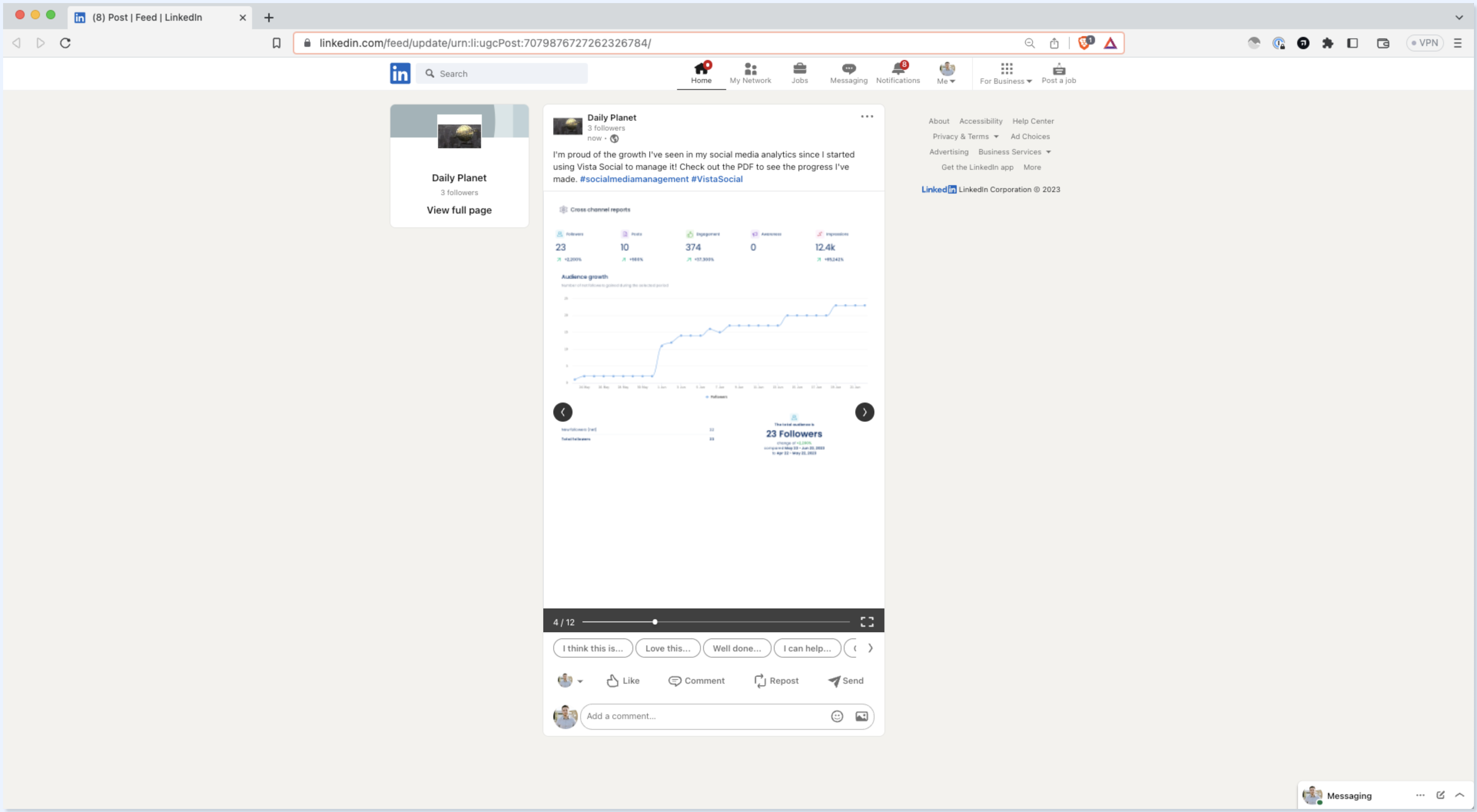Choose the 'I think this is...' reply suggestion
Screen dimensions: 1477x812
click(x=592, y=648)
